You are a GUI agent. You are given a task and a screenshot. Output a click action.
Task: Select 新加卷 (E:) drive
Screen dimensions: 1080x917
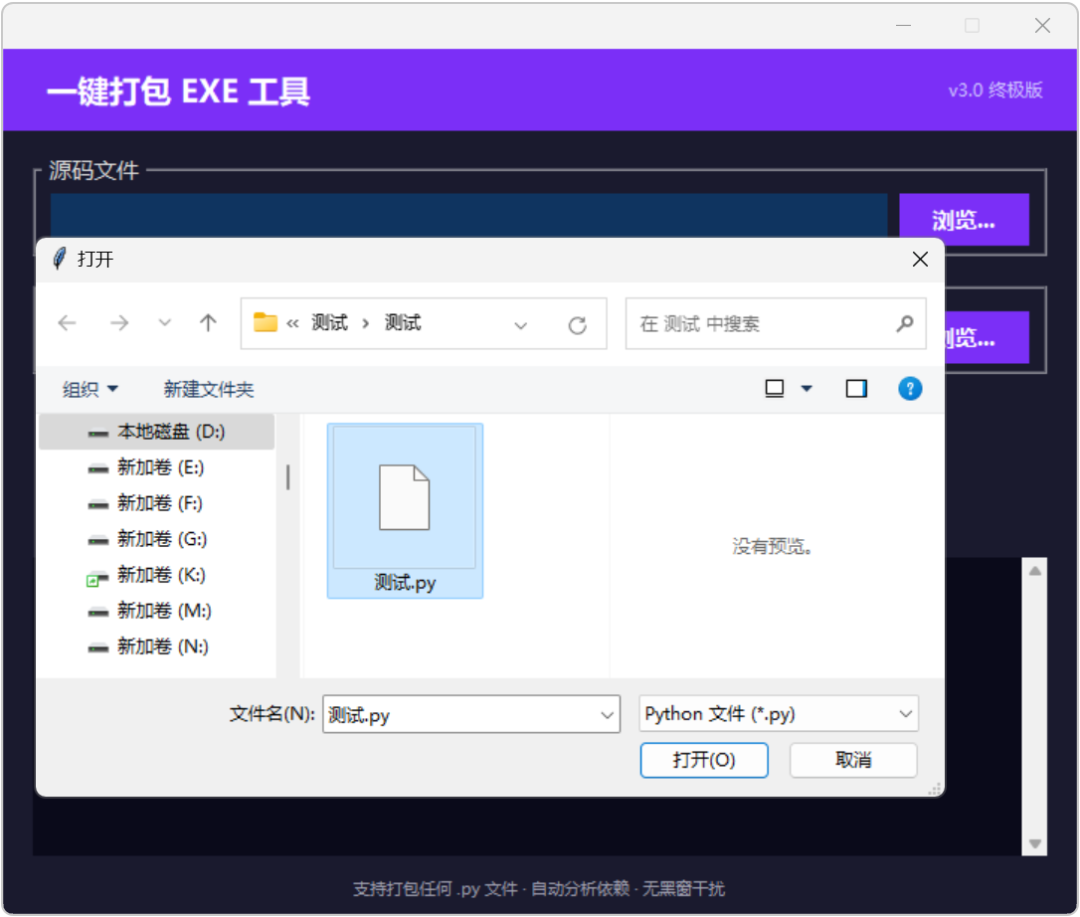pos(157,468)
